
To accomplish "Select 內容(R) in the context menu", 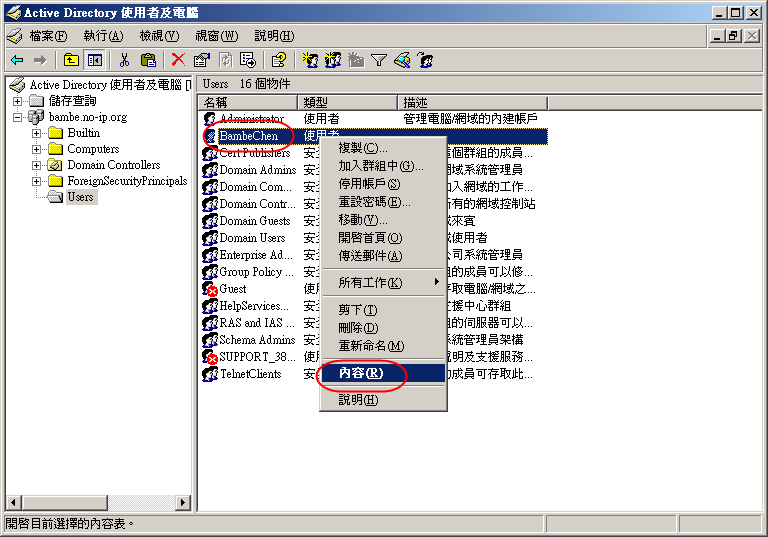I will [361, 373].
